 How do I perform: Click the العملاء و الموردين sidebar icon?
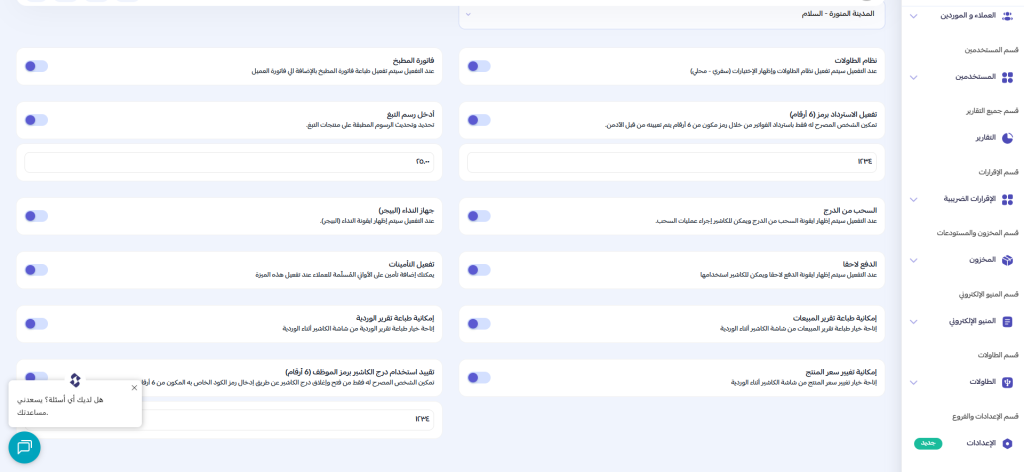coord(1007,15)
